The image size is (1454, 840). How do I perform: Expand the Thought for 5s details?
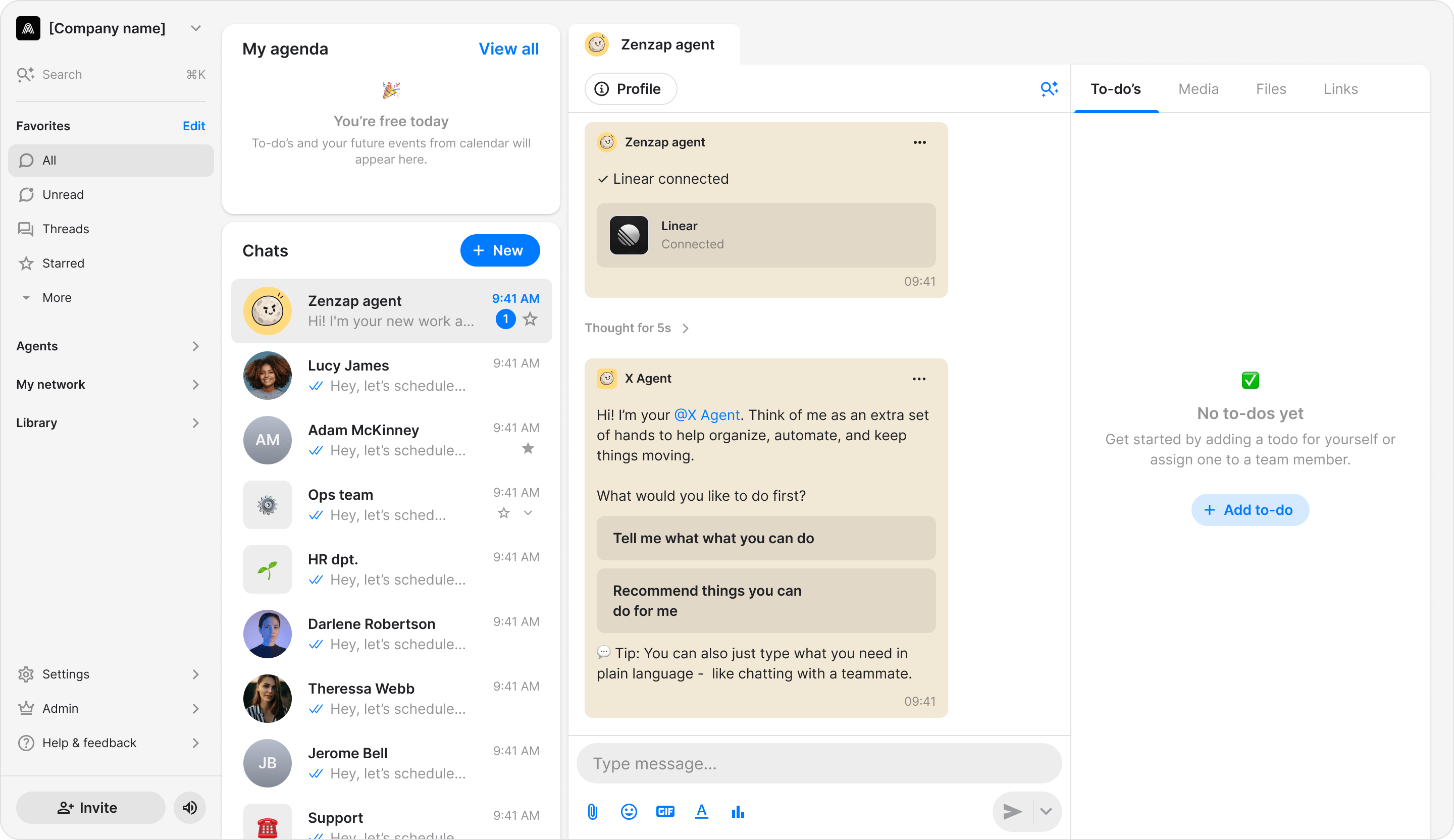[x=637, y=328]
